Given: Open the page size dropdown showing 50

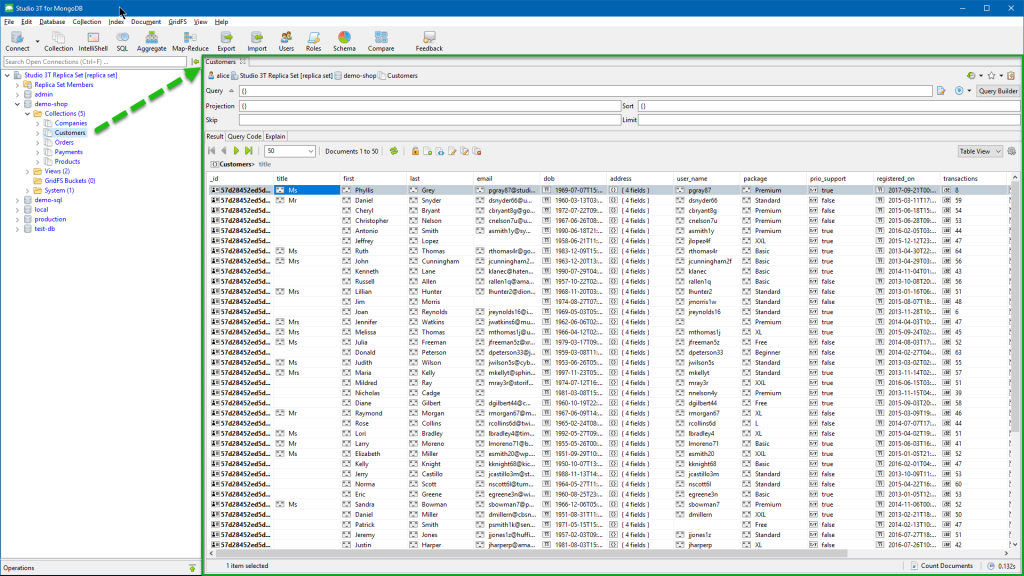Looking at the screenshot, I should 290,152.
